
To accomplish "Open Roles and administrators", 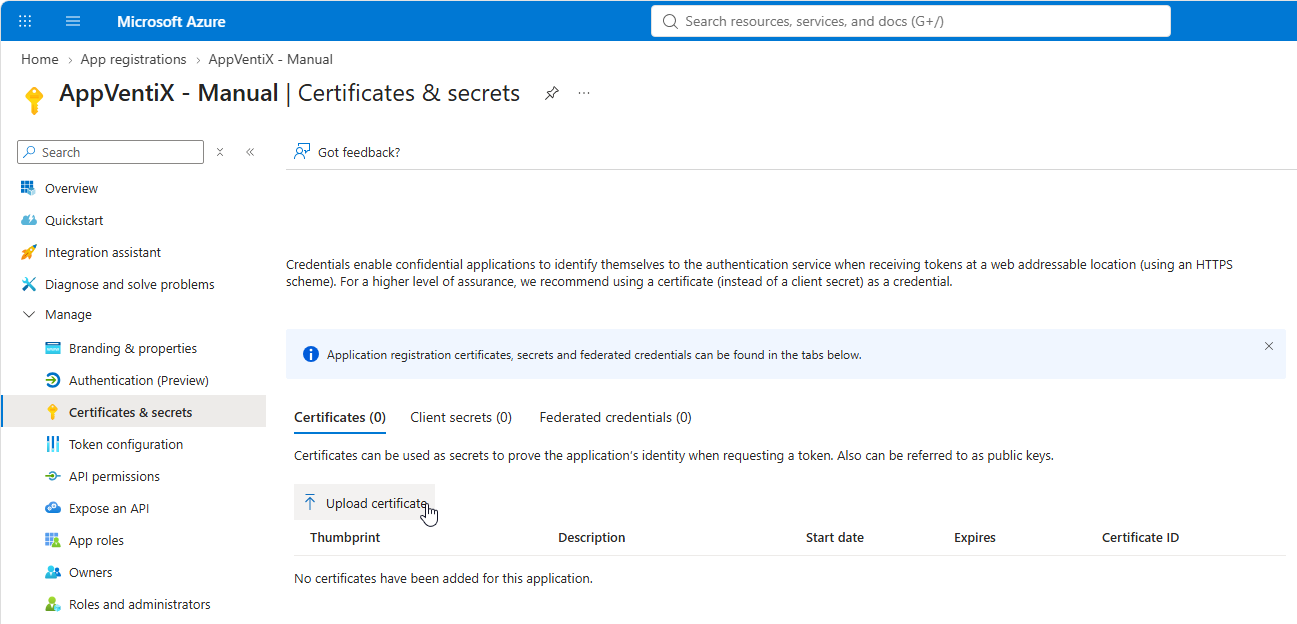I will tap(140, 604).
